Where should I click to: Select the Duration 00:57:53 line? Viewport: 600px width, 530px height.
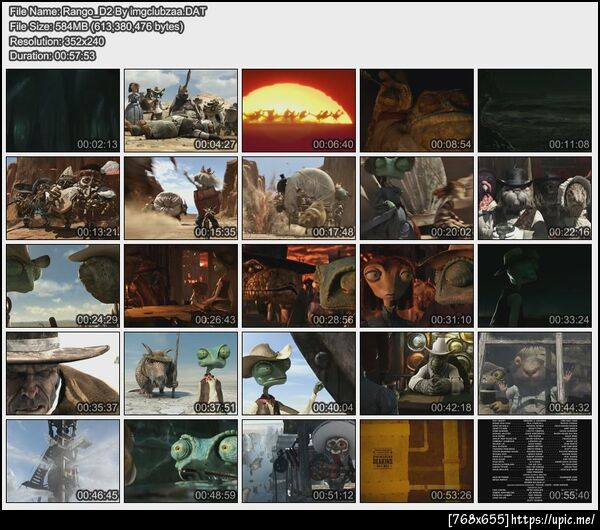[52, 56]
